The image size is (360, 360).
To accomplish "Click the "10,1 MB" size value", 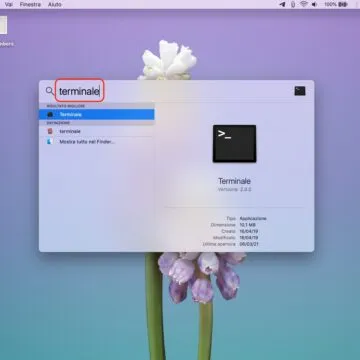I will (x=247, y=225).
